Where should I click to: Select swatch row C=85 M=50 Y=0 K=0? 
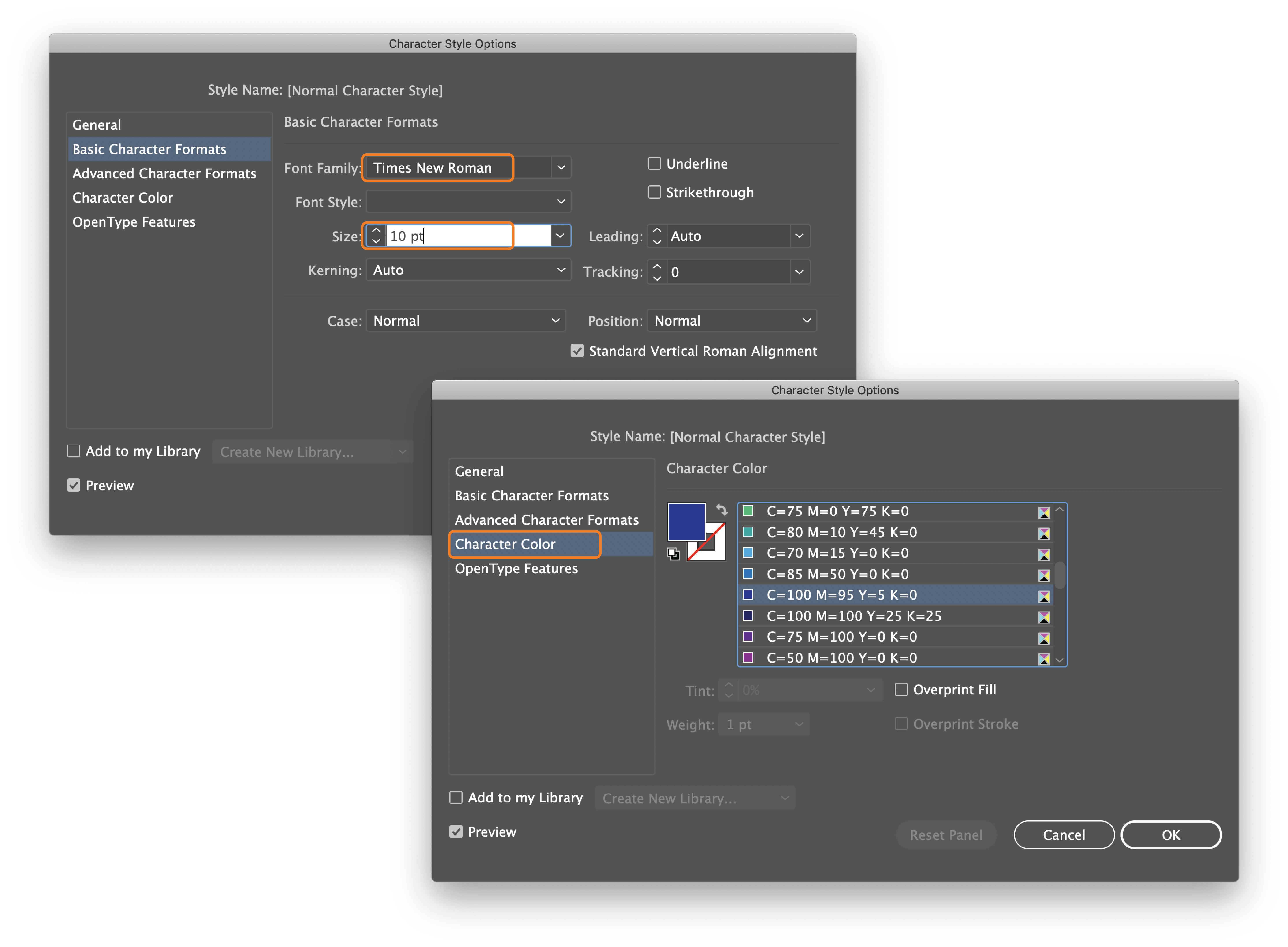[x=896, y=574]
